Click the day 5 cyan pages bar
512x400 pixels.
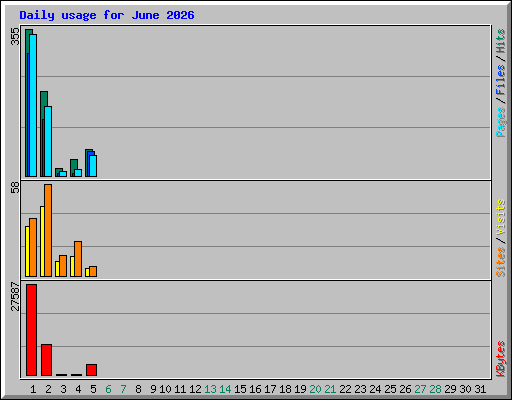(93, 166)
